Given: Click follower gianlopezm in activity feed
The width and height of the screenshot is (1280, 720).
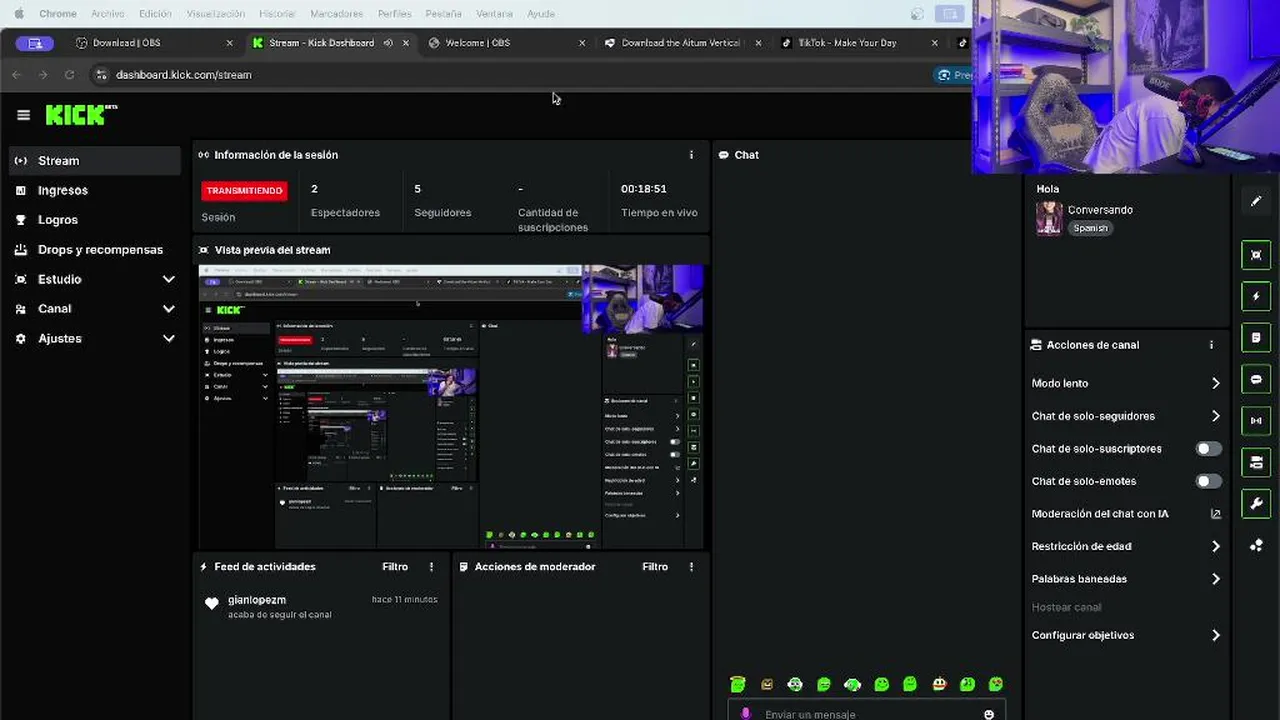Looking at the screenshot, I should tap(257, 600).
